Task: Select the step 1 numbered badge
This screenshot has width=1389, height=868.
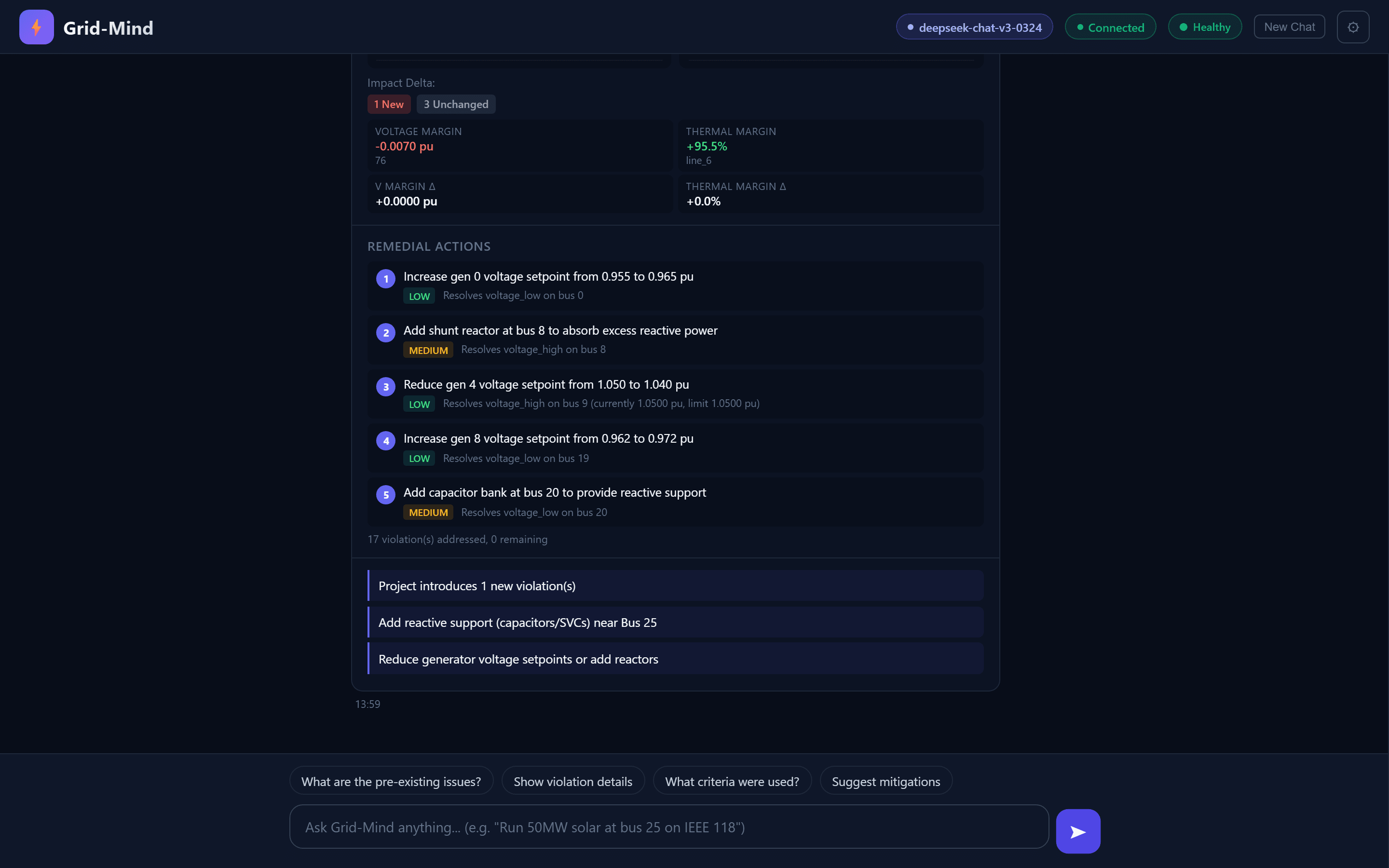Action: [x=385, y=278]
